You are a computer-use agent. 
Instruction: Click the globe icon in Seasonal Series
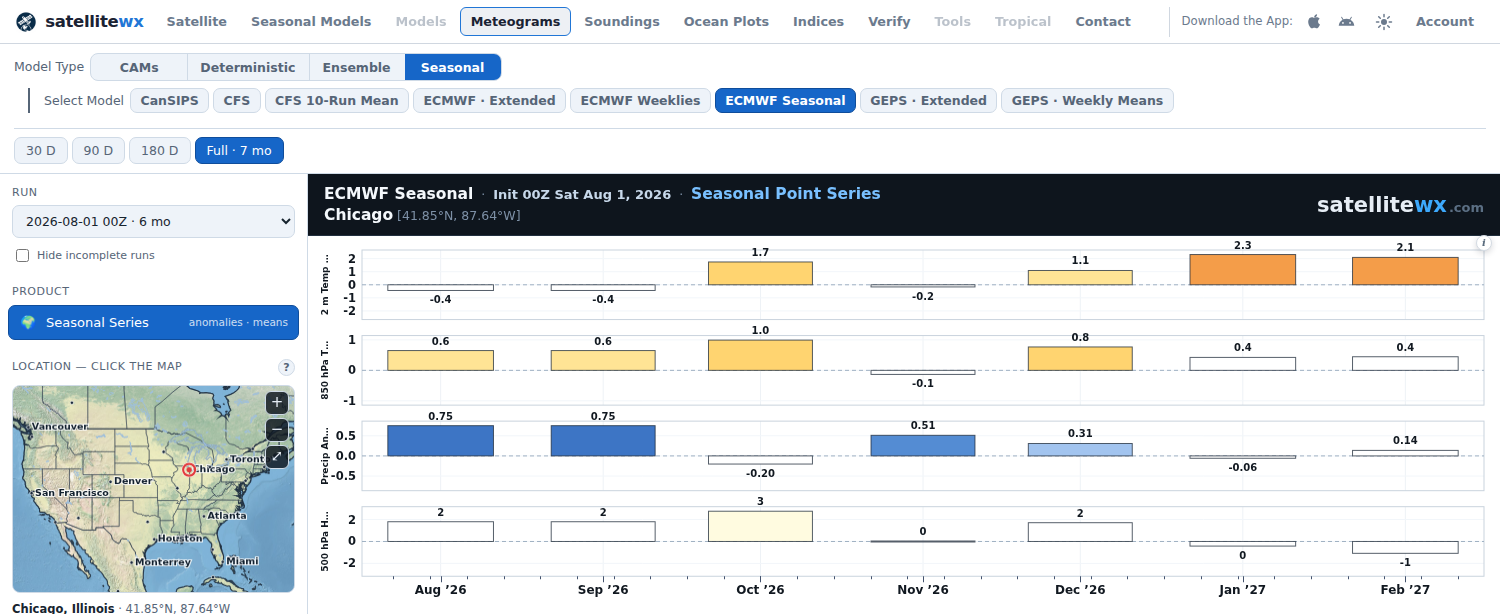point(28,322)
